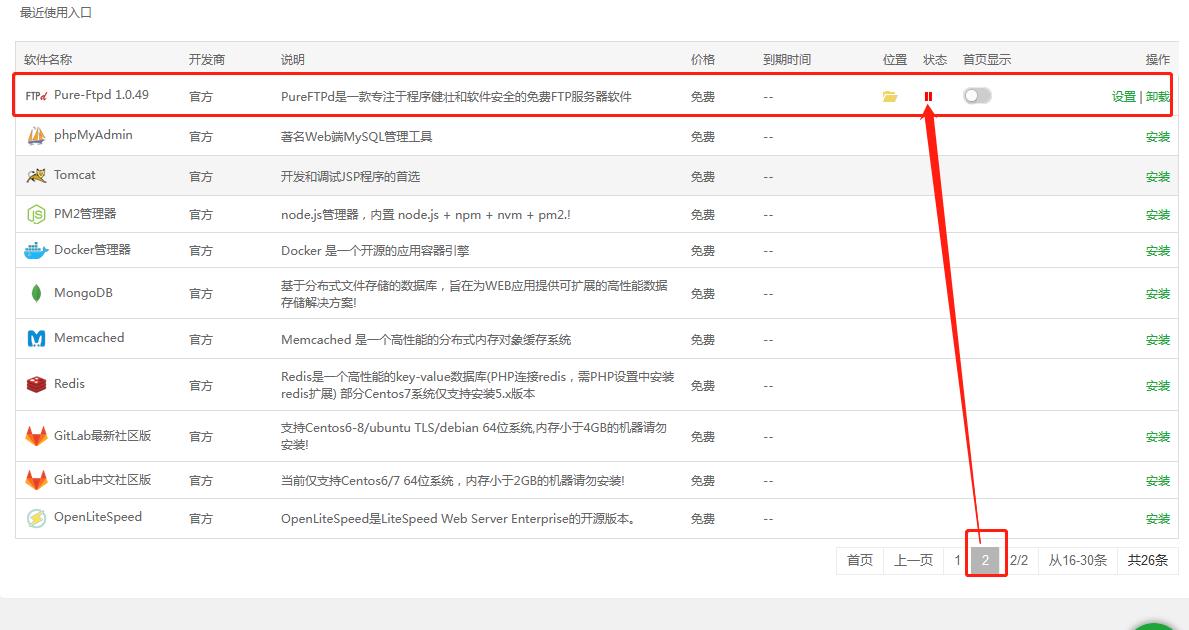Click the Docker whale icon

pos(36,251)
